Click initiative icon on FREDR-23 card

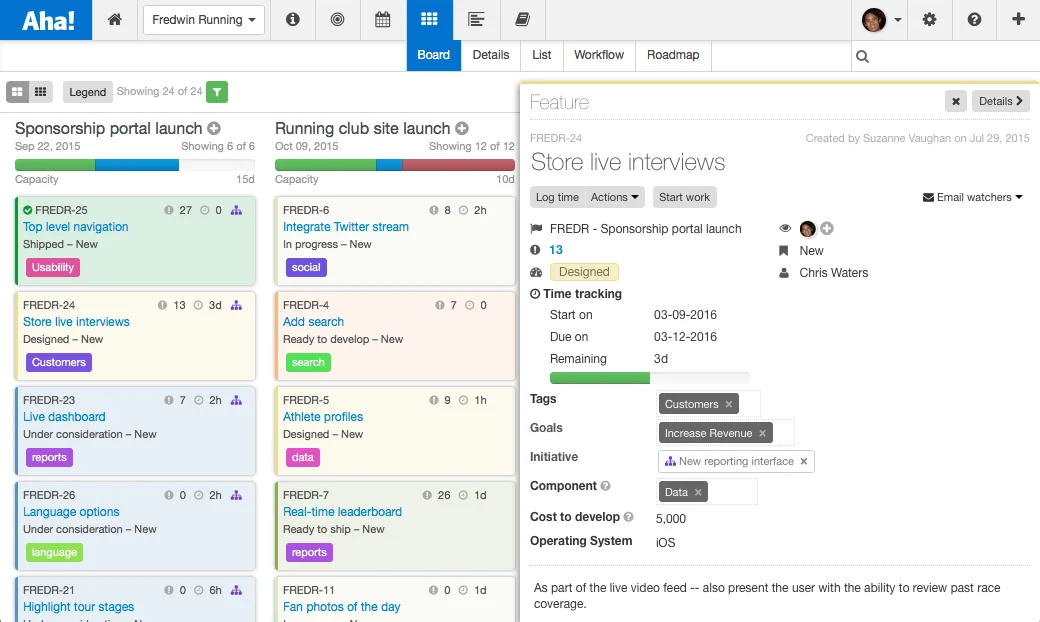point(236,400)
